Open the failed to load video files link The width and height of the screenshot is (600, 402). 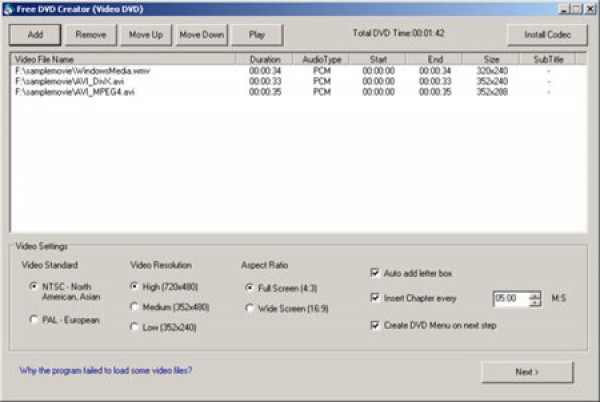coord(106,370)
